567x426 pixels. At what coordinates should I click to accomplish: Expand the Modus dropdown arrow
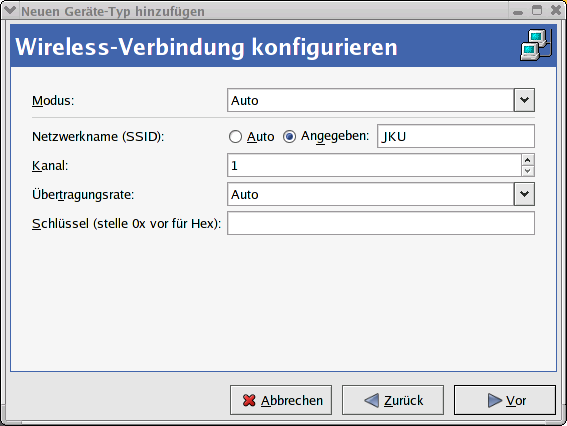(524, 100)
